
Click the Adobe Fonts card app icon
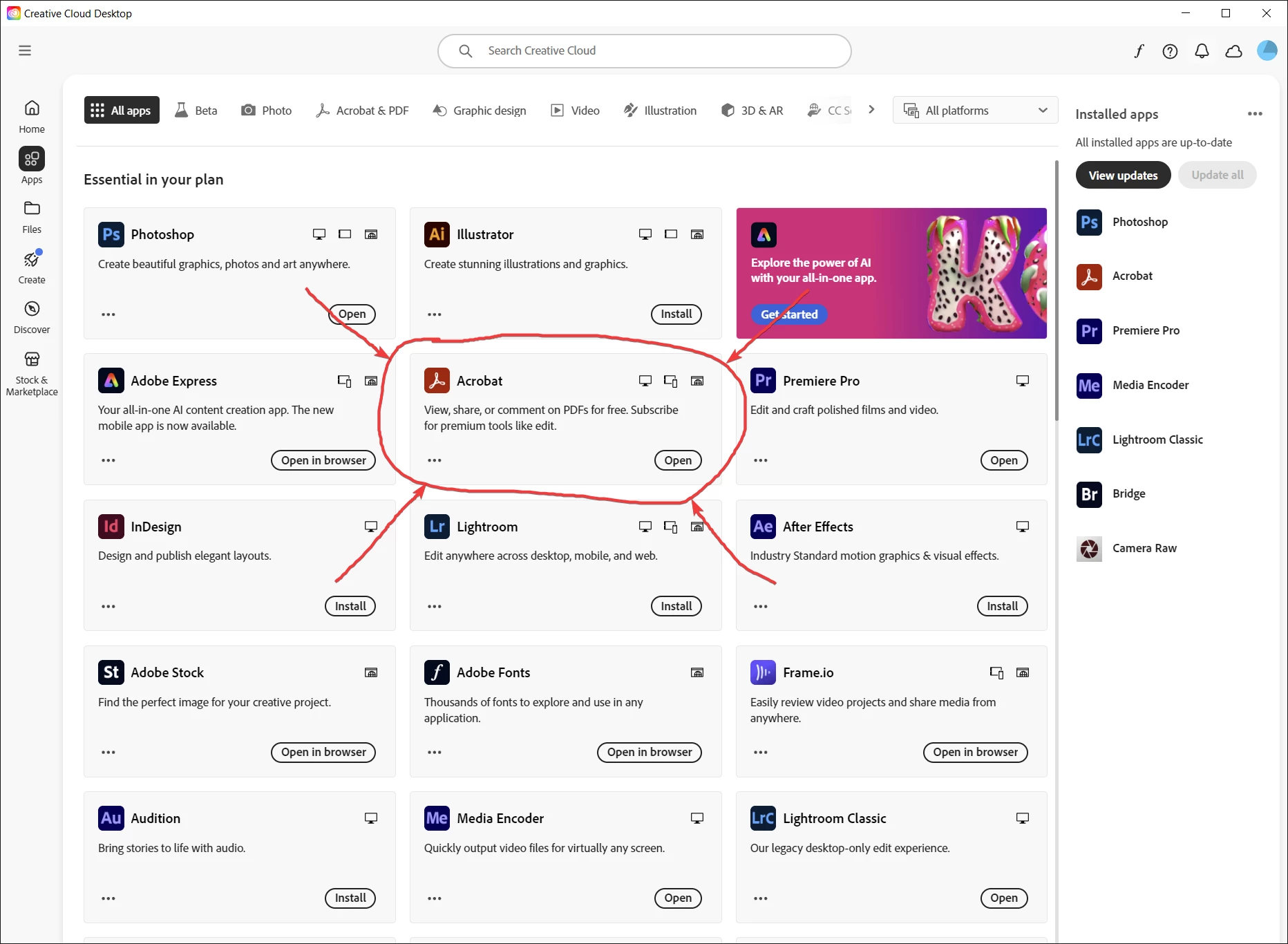tap(437, 672)
